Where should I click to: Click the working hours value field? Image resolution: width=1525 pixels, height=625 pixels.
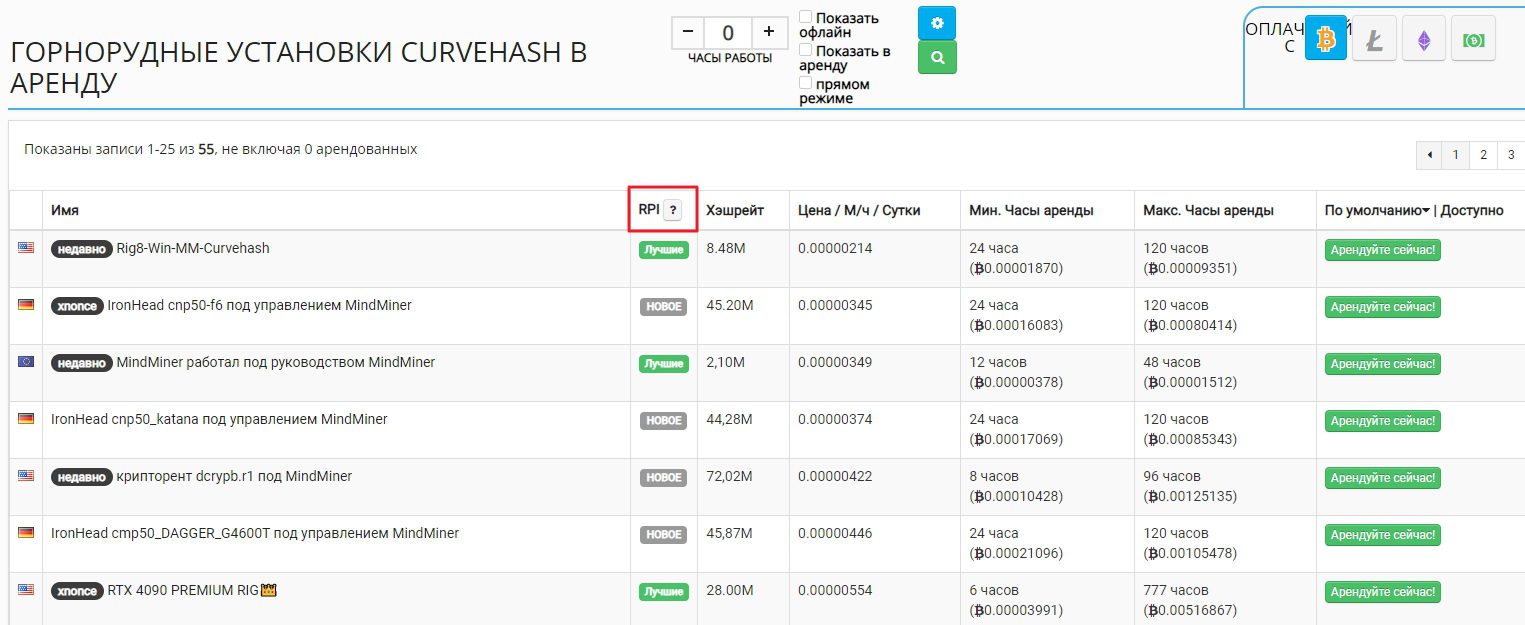pos(728,32)
